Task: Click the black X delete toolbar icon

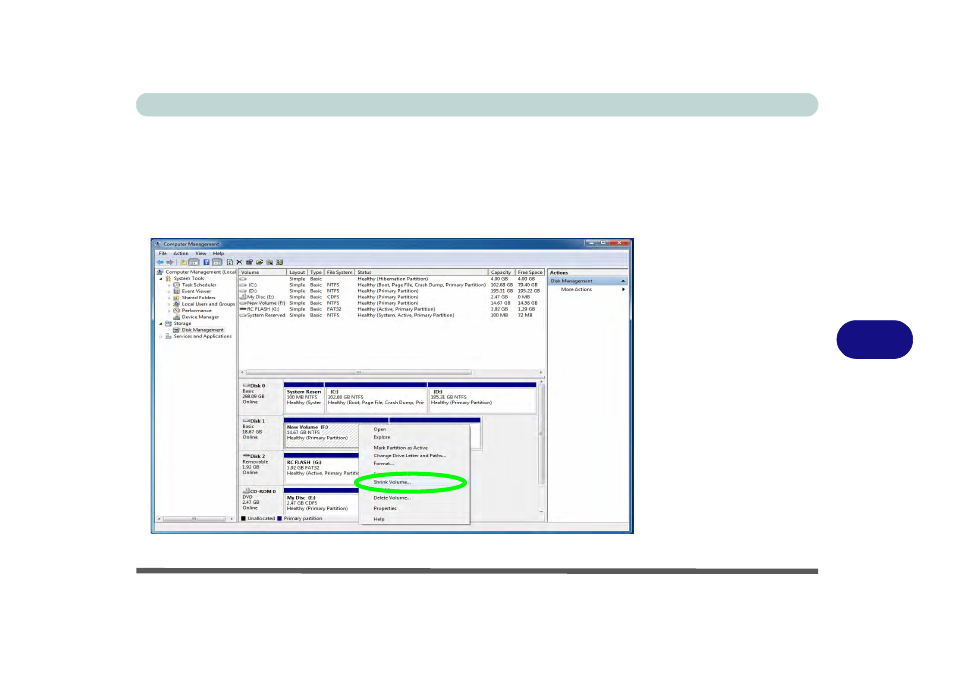Action: [239, 262]
